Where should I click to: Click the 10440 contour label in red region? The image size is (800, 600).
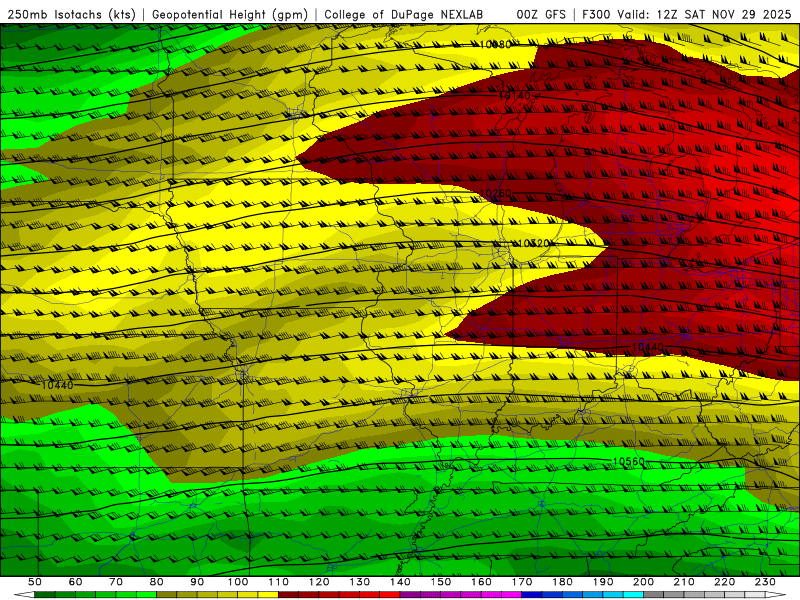pos(647,347)
